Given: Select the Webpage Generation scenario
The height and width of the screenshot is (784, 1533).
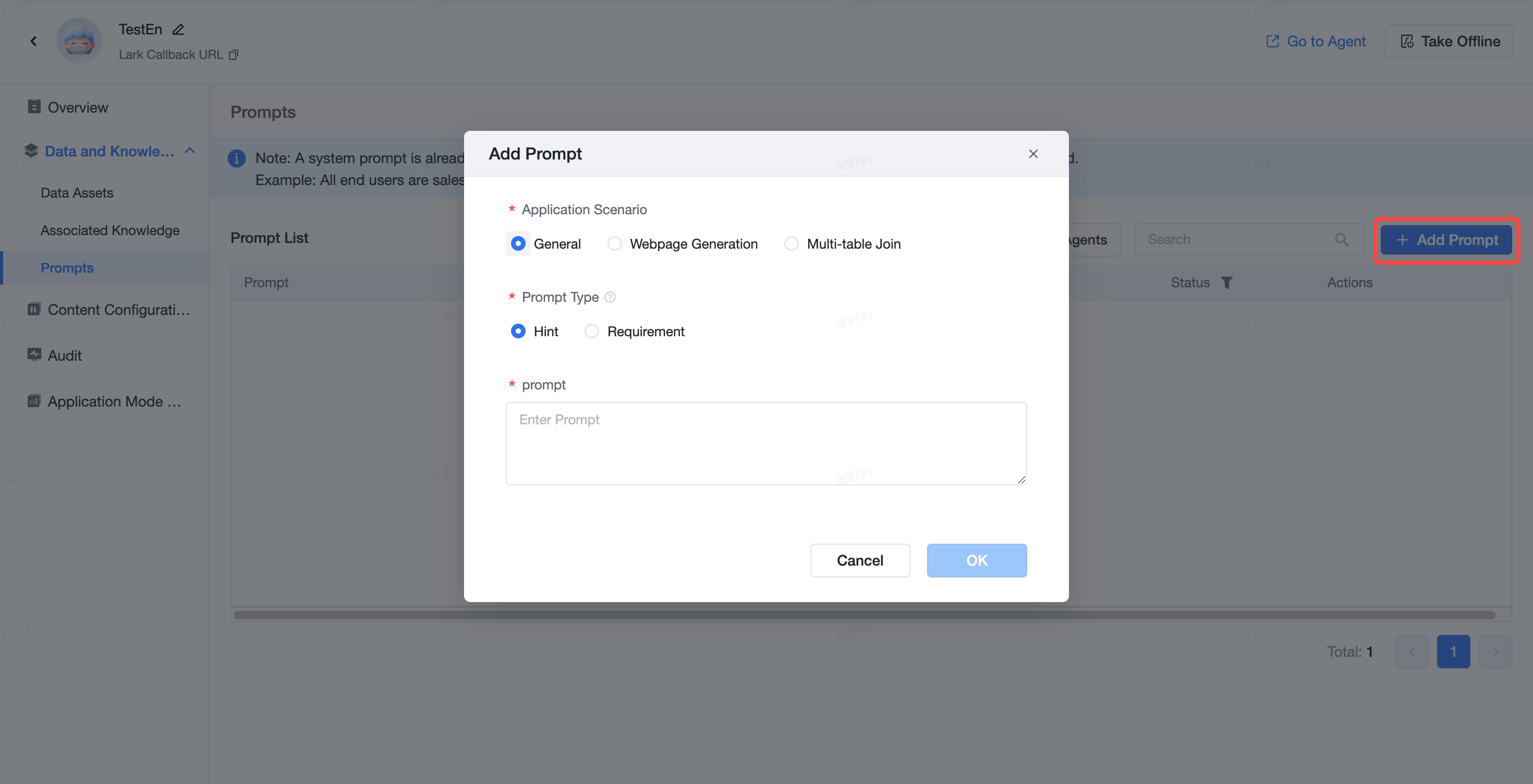Looking at the screenshot, I should tap(683, 244).
